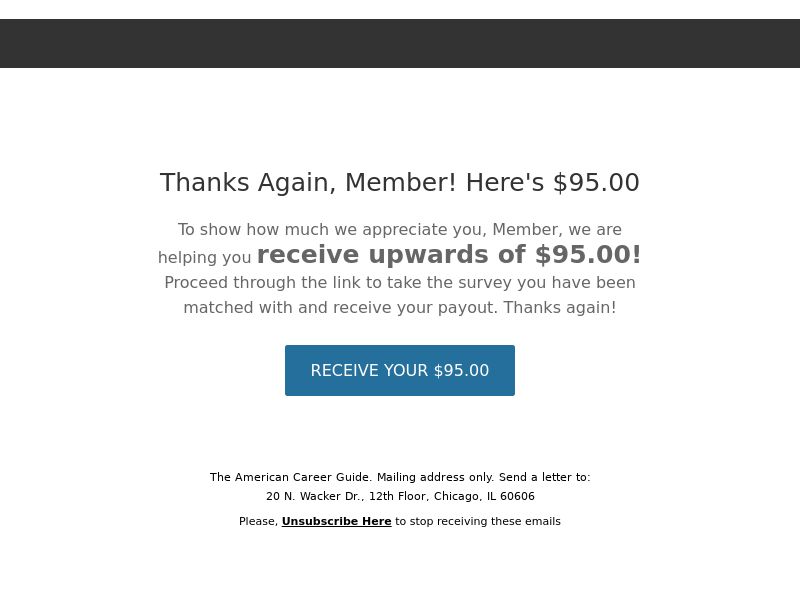Click the 'Proceed through the link' sentence
This screenshot has height=600, width=800.
399,283
